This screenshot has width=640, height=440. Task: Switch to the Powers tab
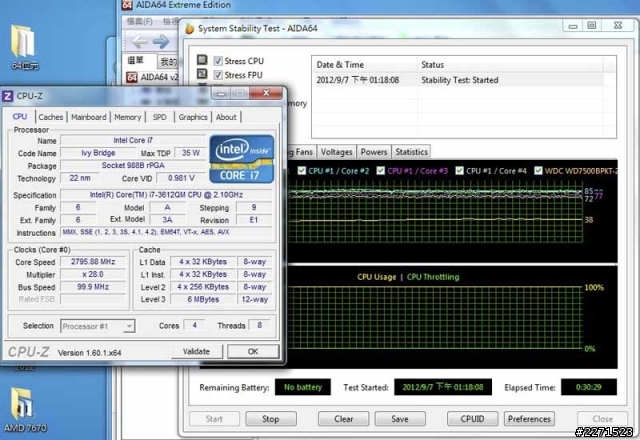point(374,152)
